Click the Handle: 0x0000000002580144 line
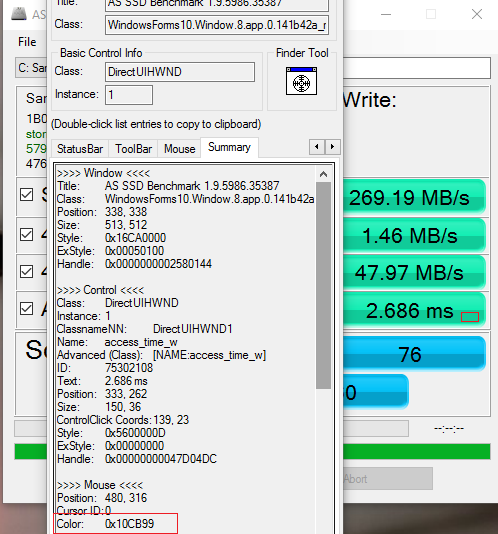Screen dimensions: 498x534 [134, 264]
